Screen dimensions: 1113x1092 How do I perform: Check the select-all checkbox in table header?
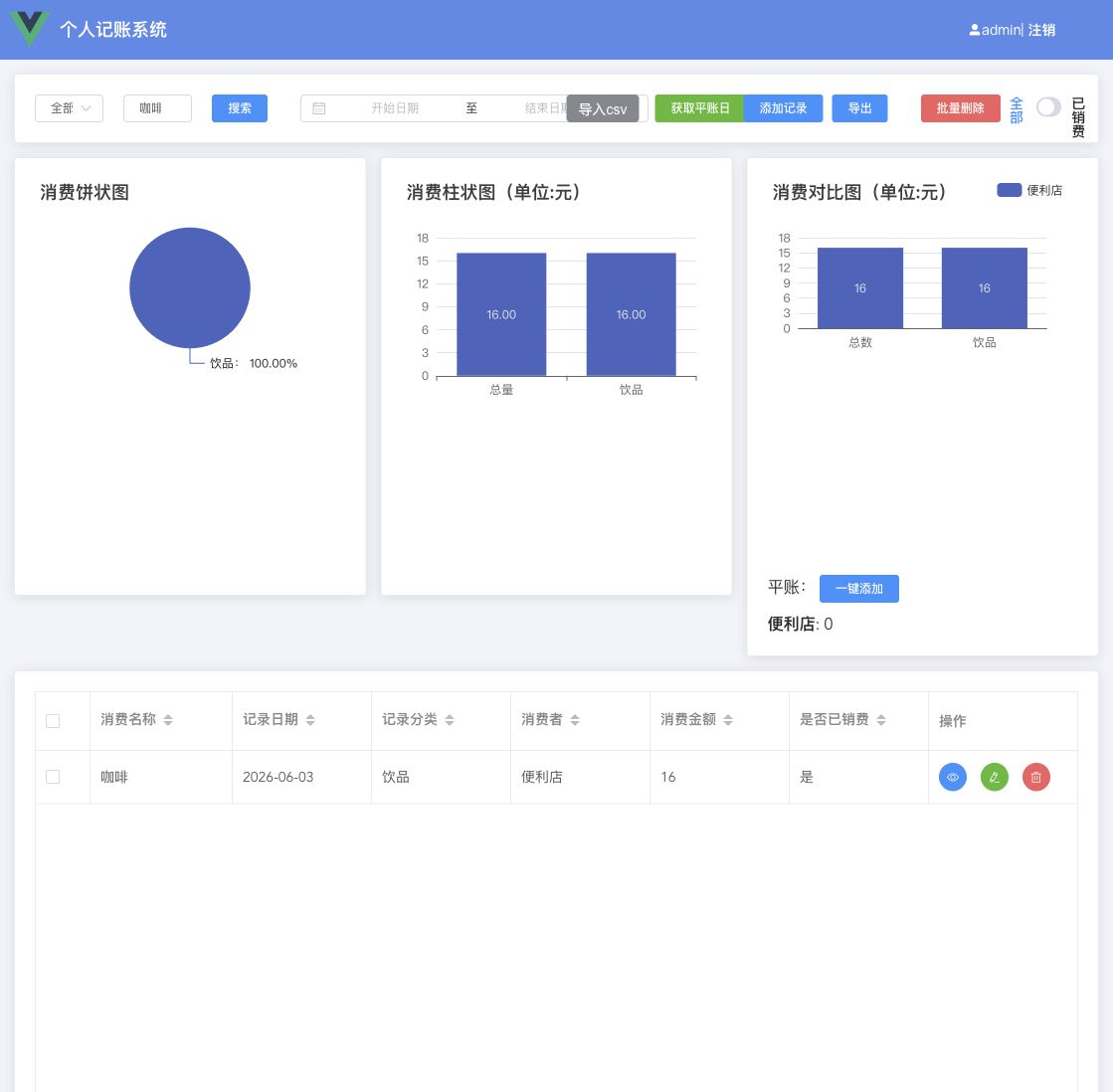coord(53,721)
